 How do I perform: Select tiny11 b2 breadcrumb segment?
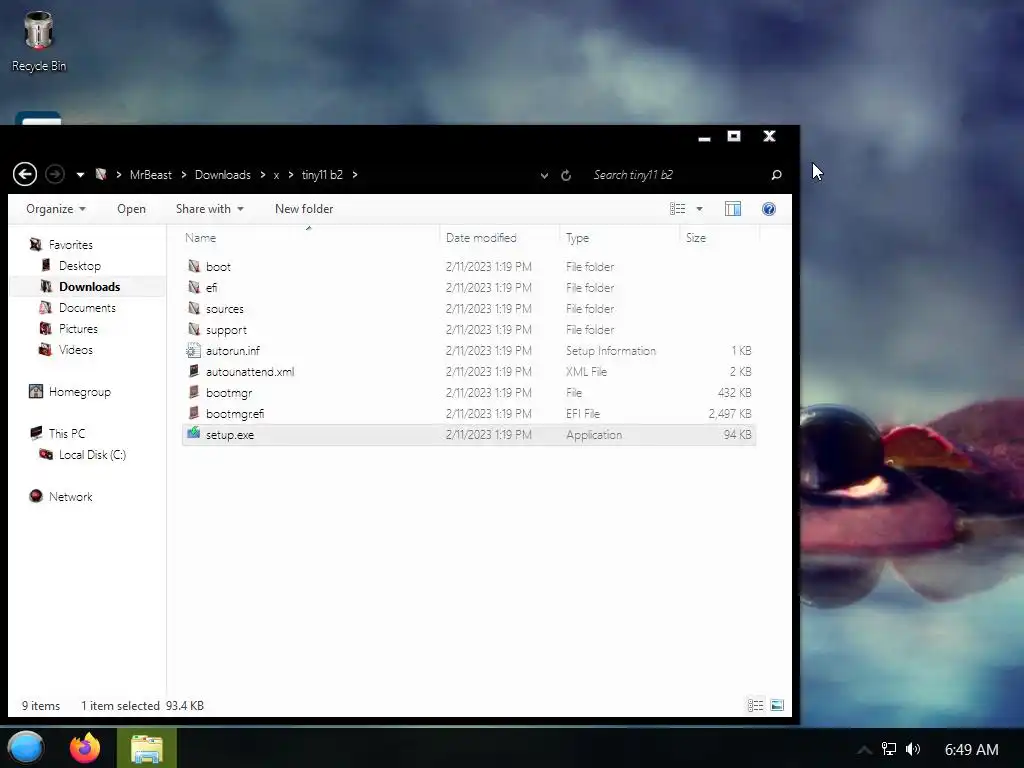(x=322, y=175)
